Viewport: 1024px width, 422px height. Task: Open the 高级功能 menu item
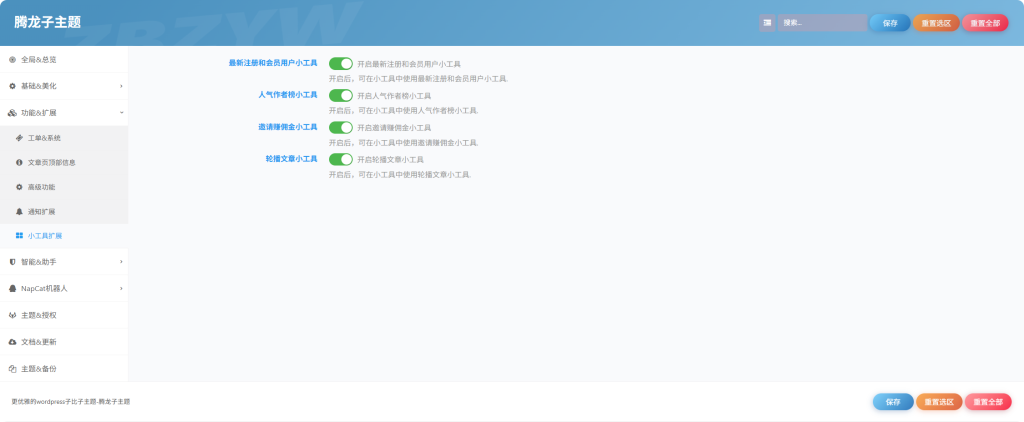click(41, 187)
